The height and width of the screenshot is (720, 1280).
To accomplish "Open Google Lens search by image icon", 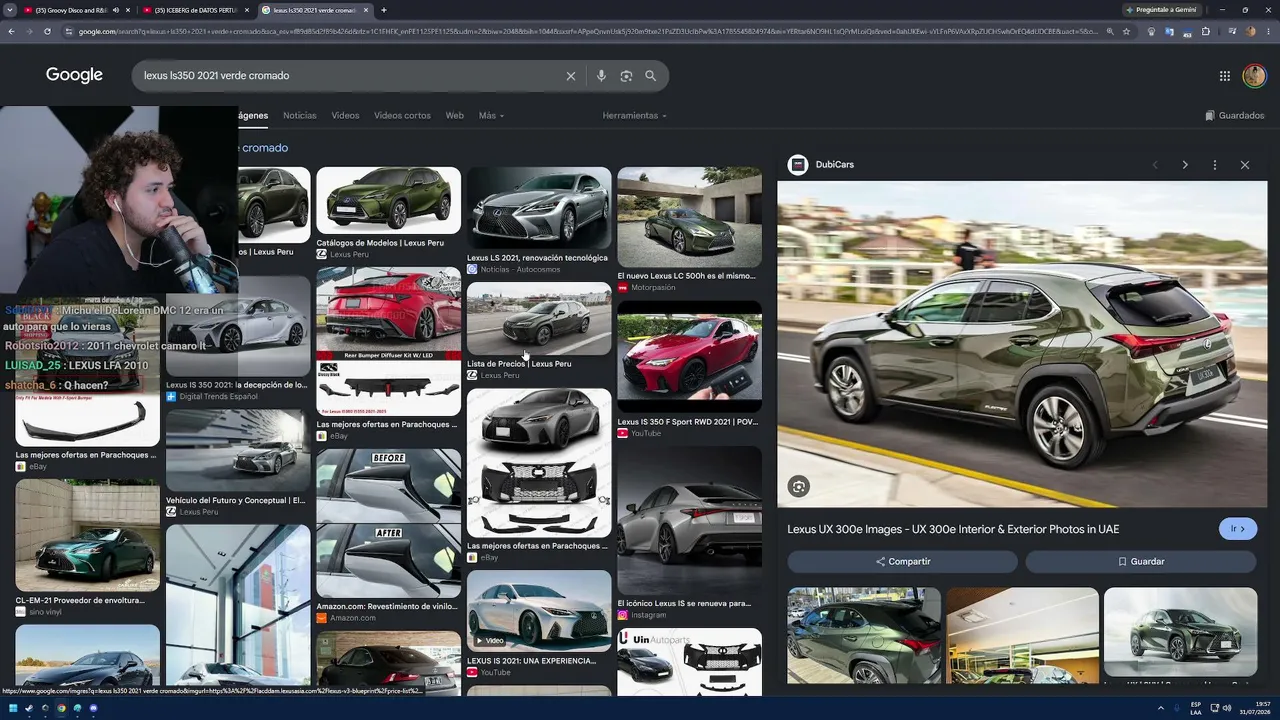I will [626, 76].
